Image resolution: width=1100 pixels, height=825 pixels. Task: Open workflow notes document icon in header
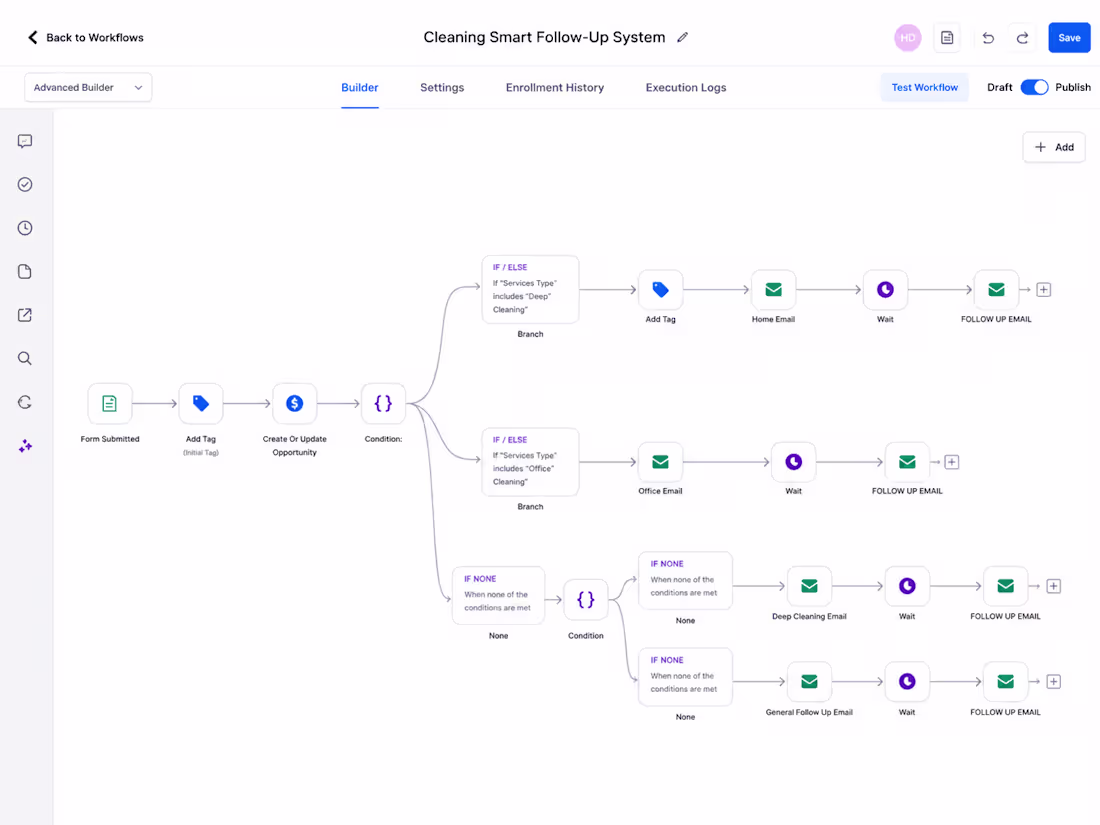947,38
